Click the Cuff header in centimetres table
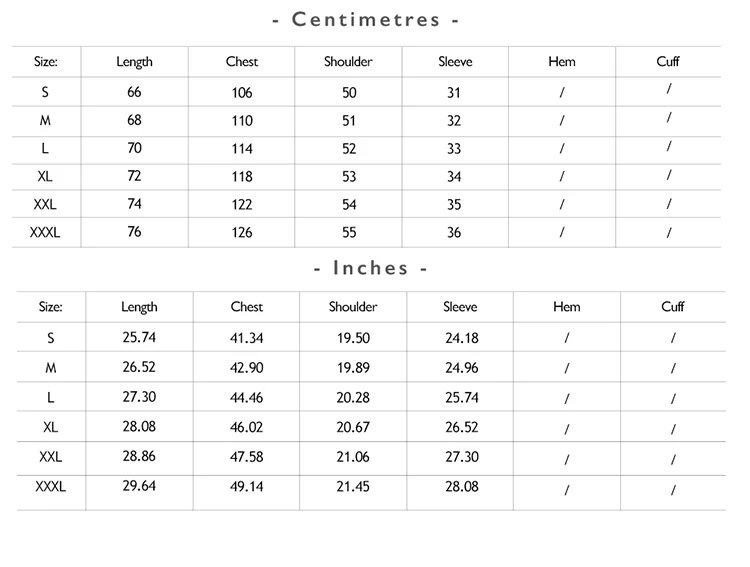This screenshot has width=750, height=567. click(668, 61)
